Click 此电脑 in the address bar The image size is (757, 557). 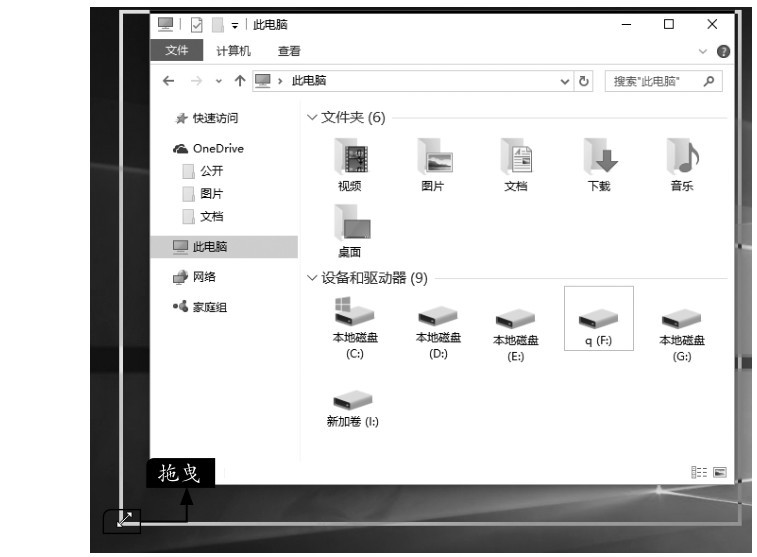[x=309, y=81]
